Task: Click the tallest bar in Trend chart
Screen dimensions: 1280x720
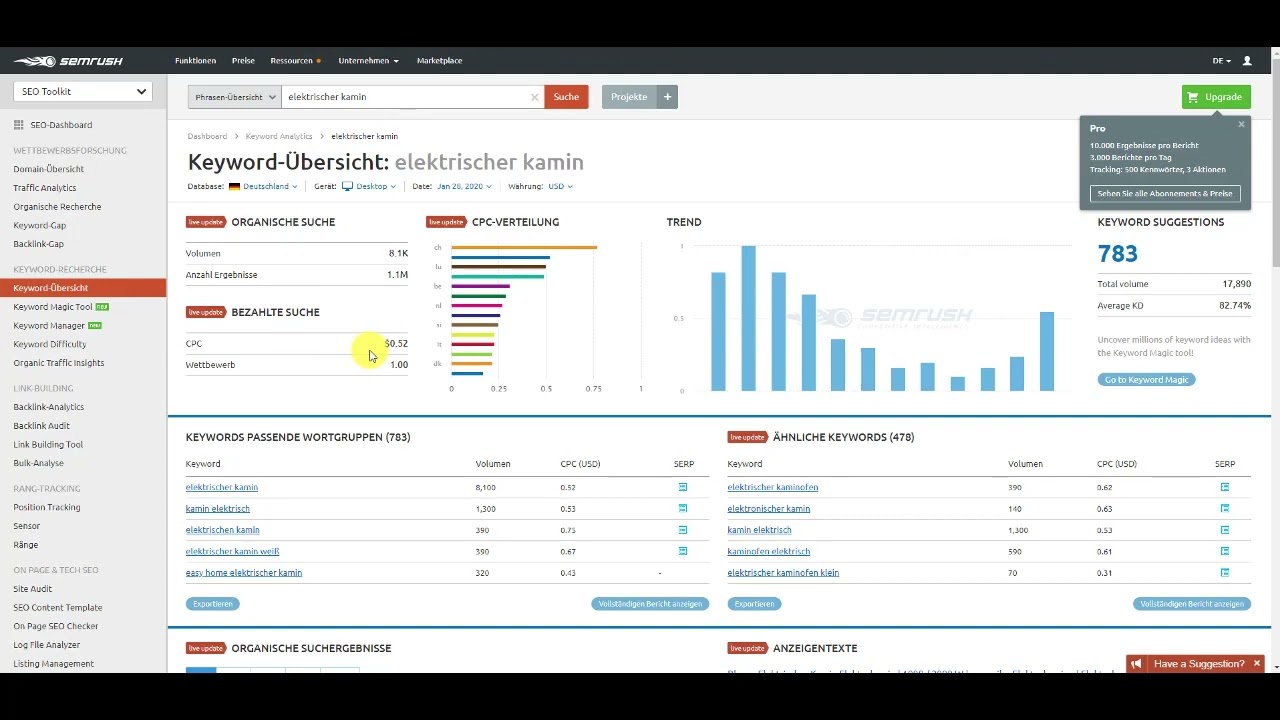Action: point(748,318)
